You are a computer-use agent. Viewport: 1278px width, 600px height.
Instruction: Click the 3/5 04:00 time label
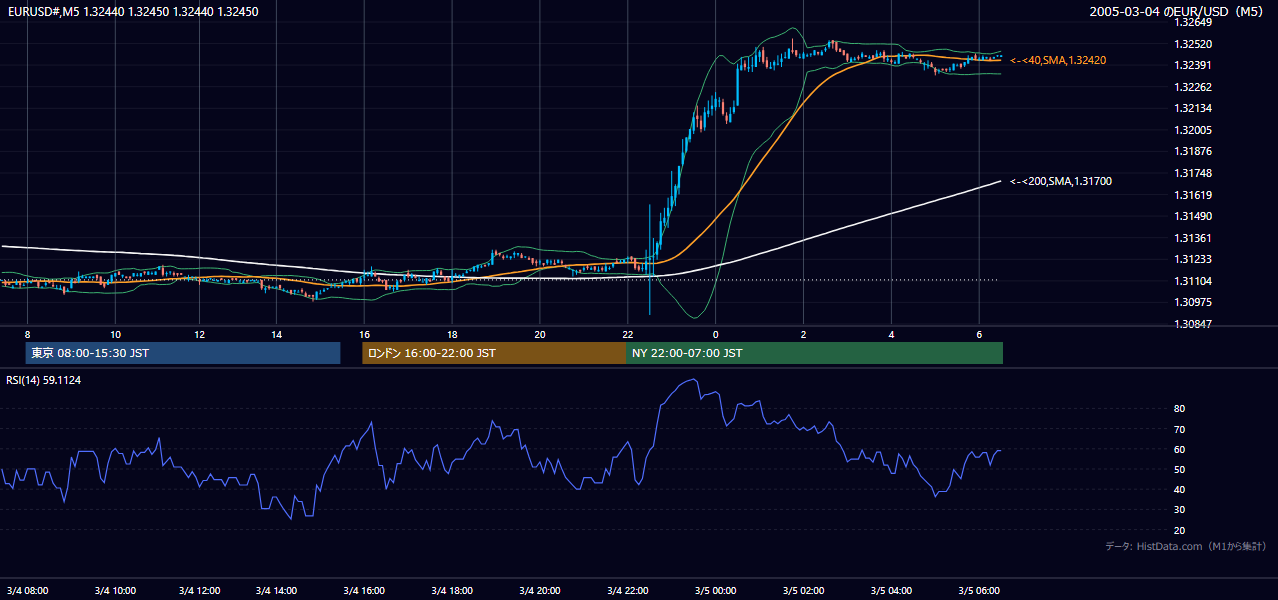pos(891,590)
